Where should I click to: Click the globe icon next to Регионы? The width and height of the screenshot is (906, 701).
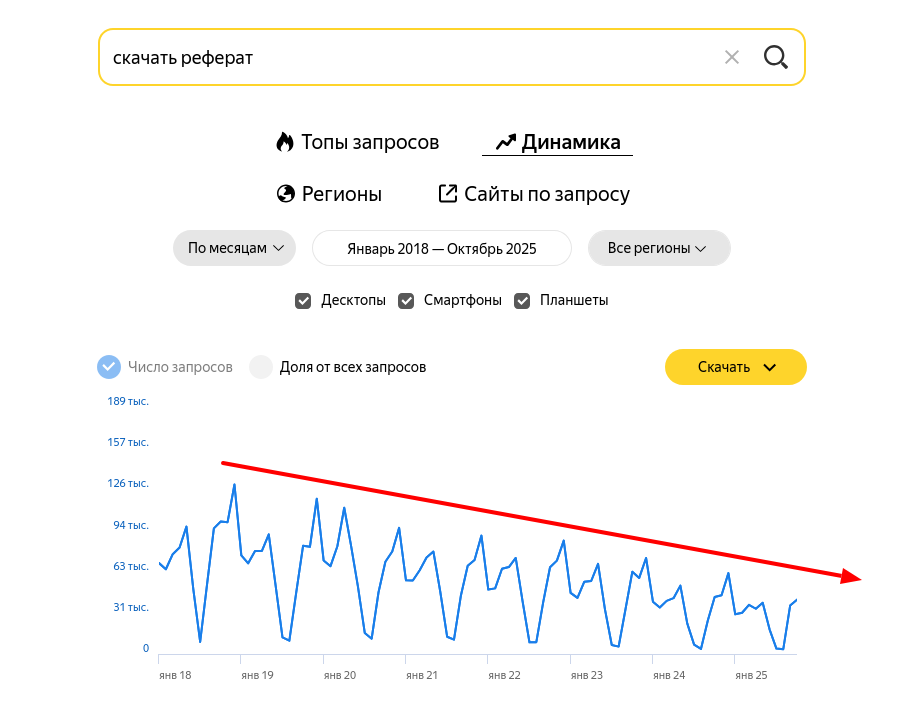pyautogui.click(x=285, y=194)
